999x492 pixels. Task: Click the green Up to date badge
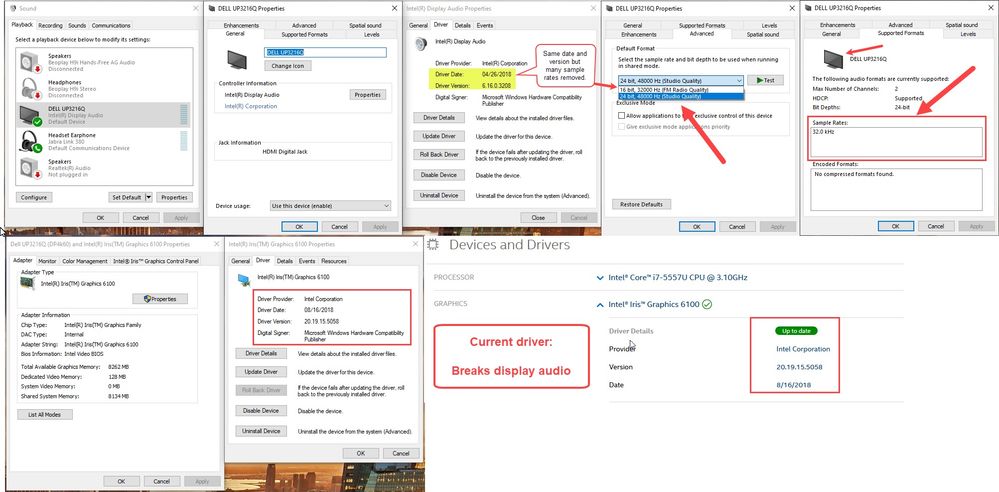pyautogui.click(x=796, y=331)
